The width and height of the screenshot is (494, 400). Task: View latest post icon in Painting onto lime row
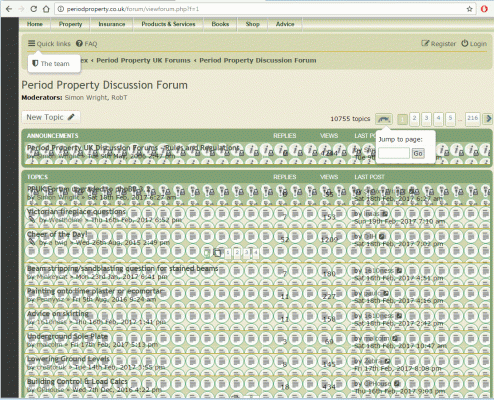(386, 293)
